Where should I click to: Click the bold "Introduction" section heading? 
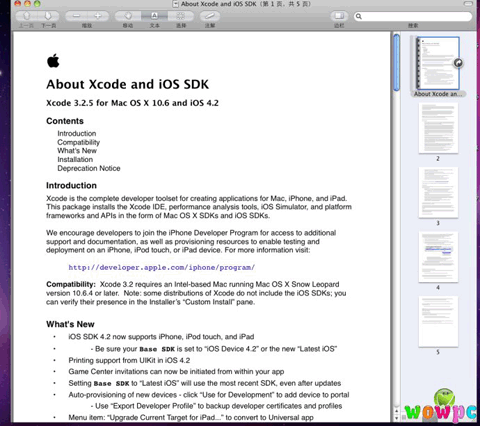pos(71,185)
